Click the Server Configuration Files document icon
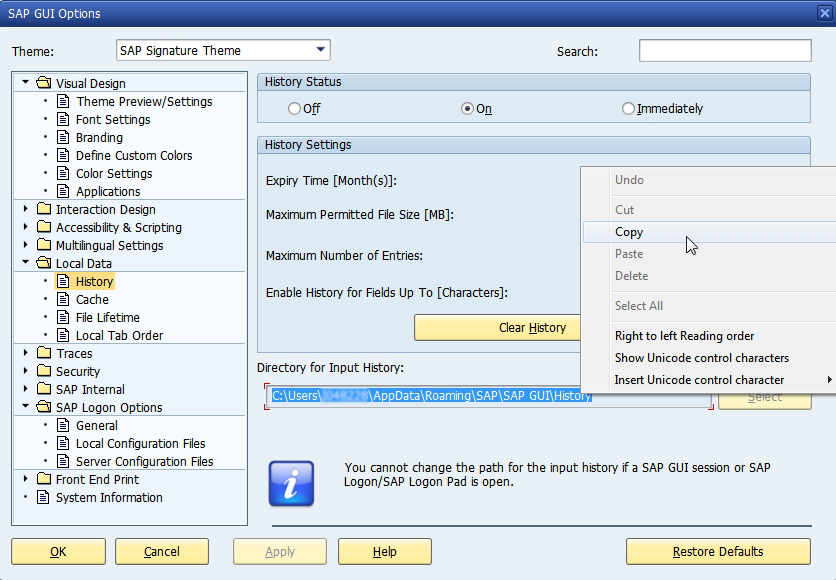Viewport: 836px width, 580px height. click(63, 462)
